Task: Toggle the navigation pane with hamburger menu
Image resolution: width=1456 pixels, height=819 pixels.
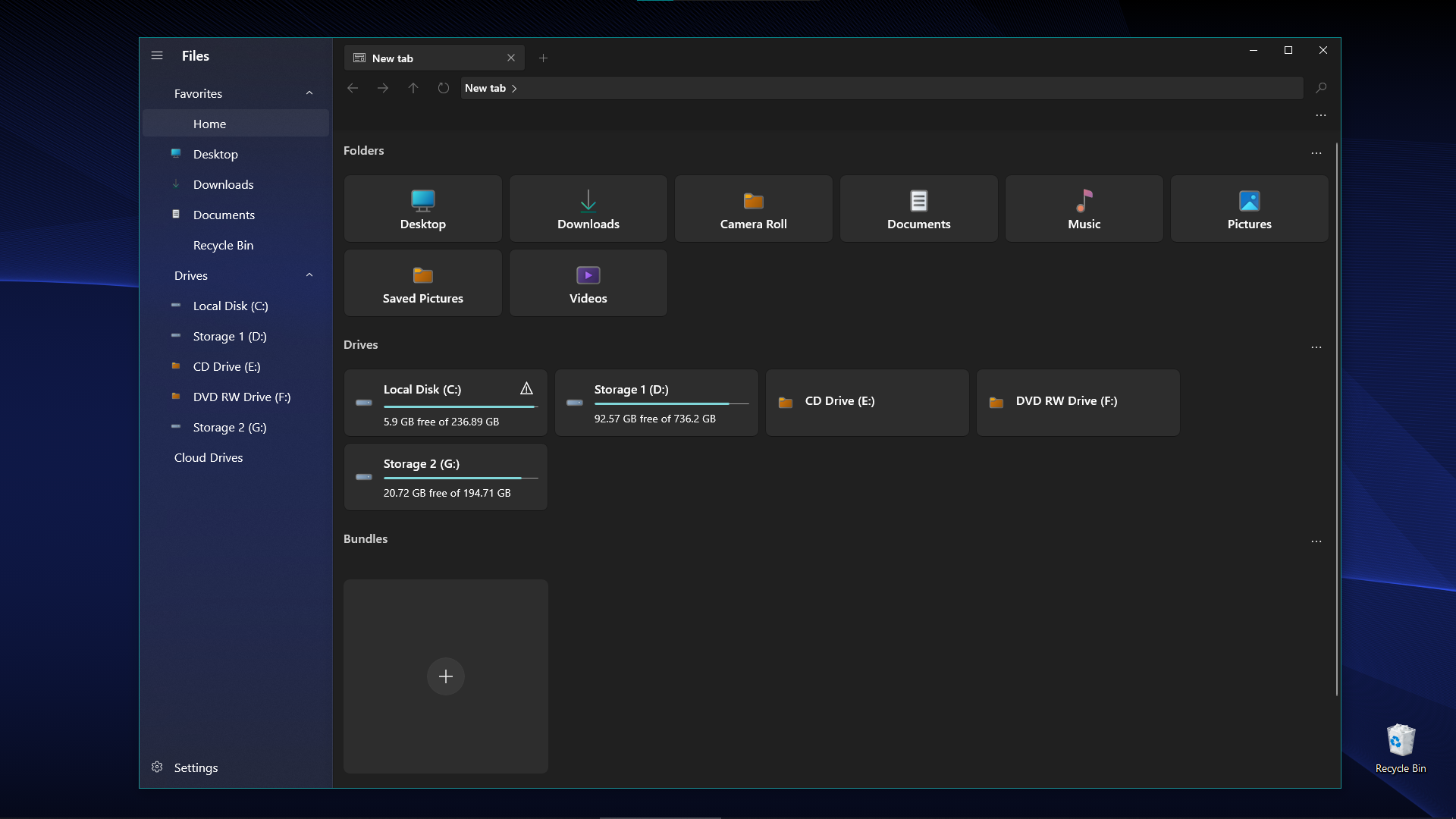Action: tap(157, 55)
